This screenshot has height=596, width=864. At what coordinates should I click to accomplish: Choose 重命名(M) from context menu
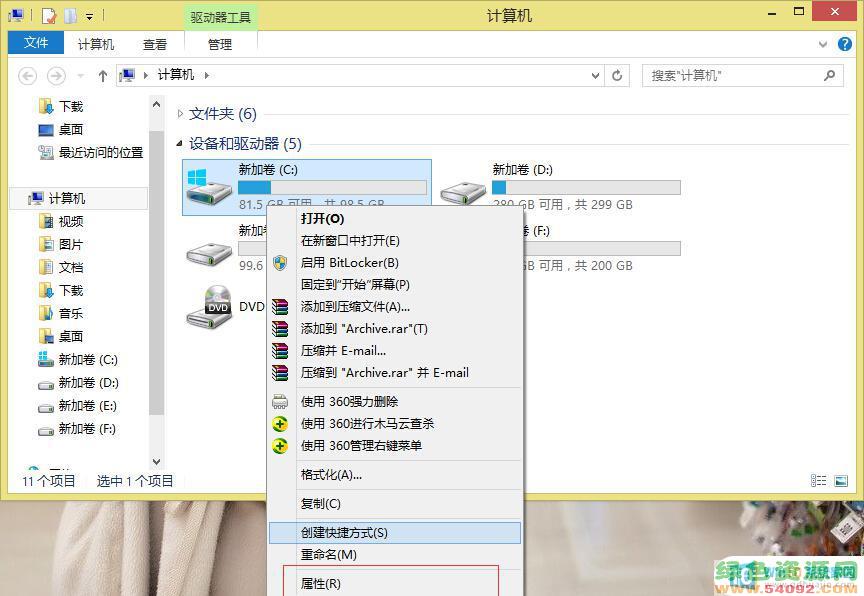395,555
